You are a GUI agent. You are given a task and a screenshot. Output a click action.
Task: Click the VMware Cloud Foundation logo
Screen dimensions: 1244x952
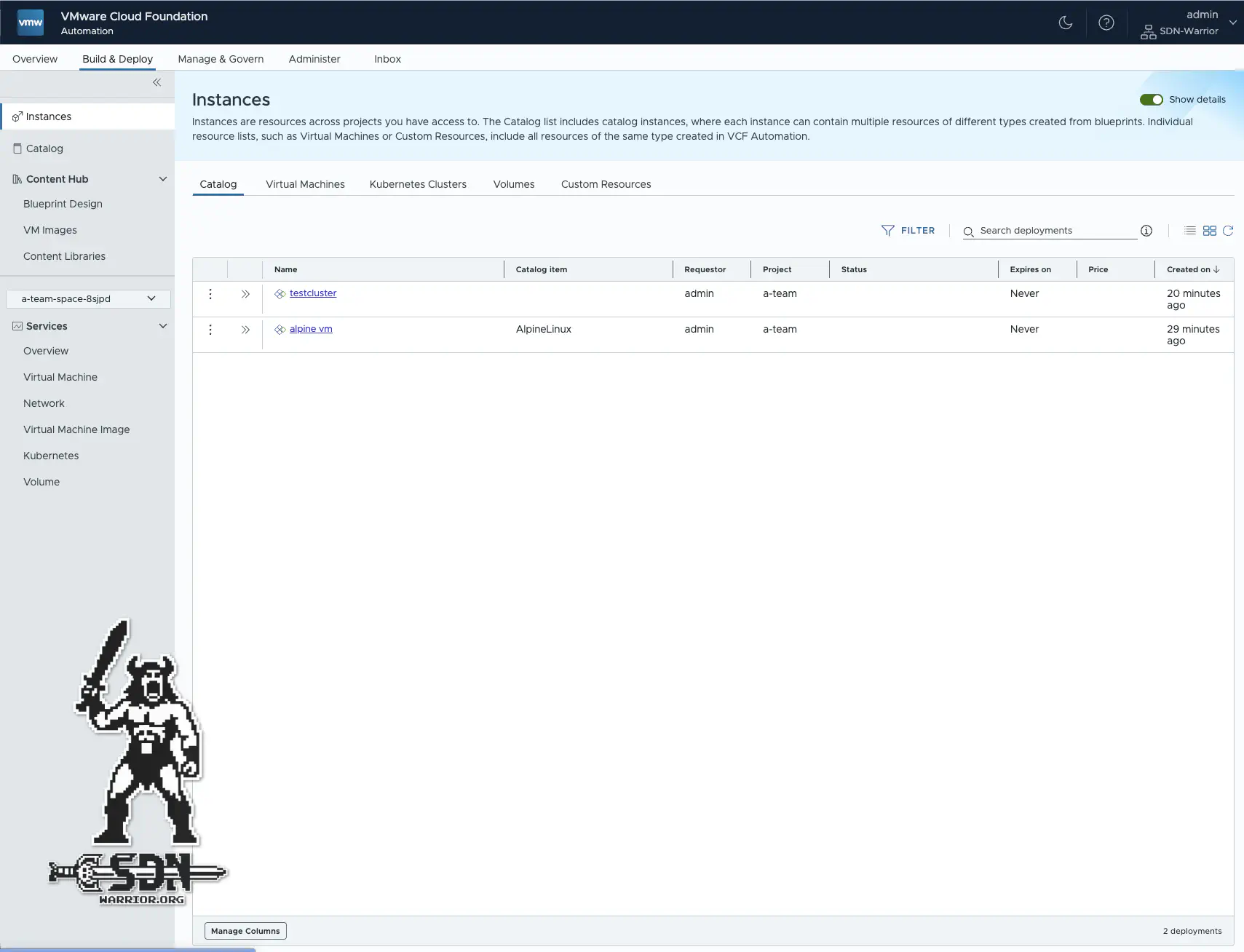(30, 22)
